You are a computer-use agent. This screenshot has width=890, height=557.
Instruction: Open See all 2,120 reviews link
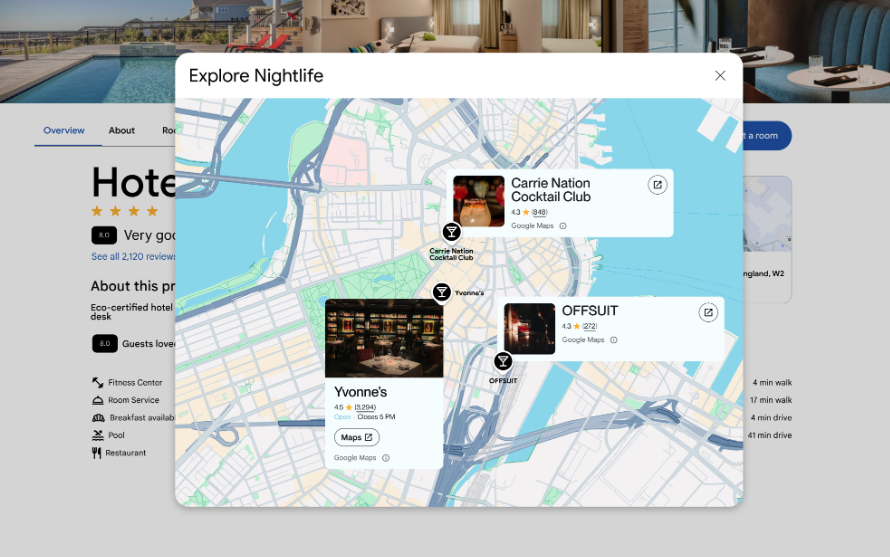[133, 257]
